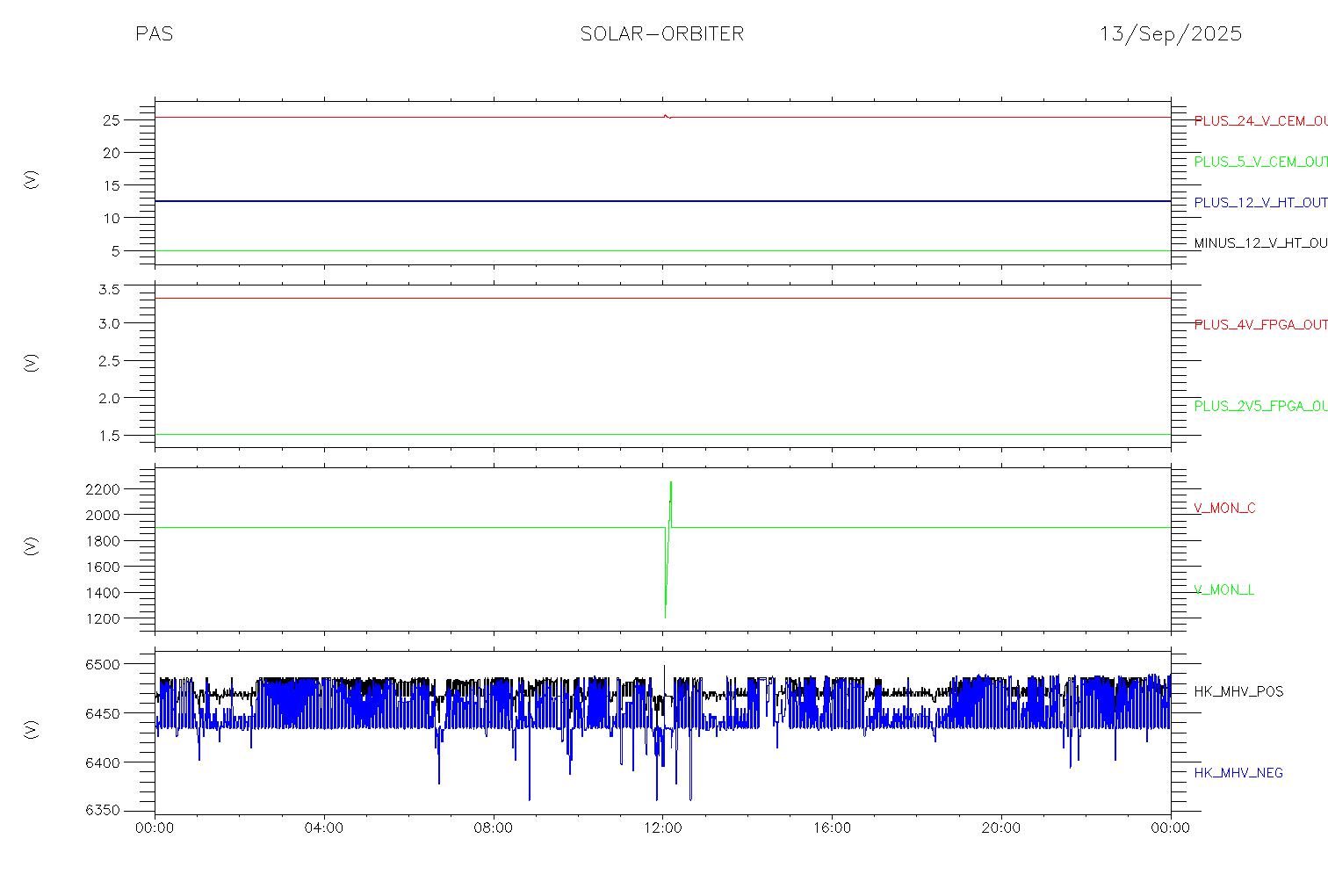Click the 13/Sep/2025 date label
Image resolution: width=1328 pixels, height=896 pixels.
coord(1171,34)
